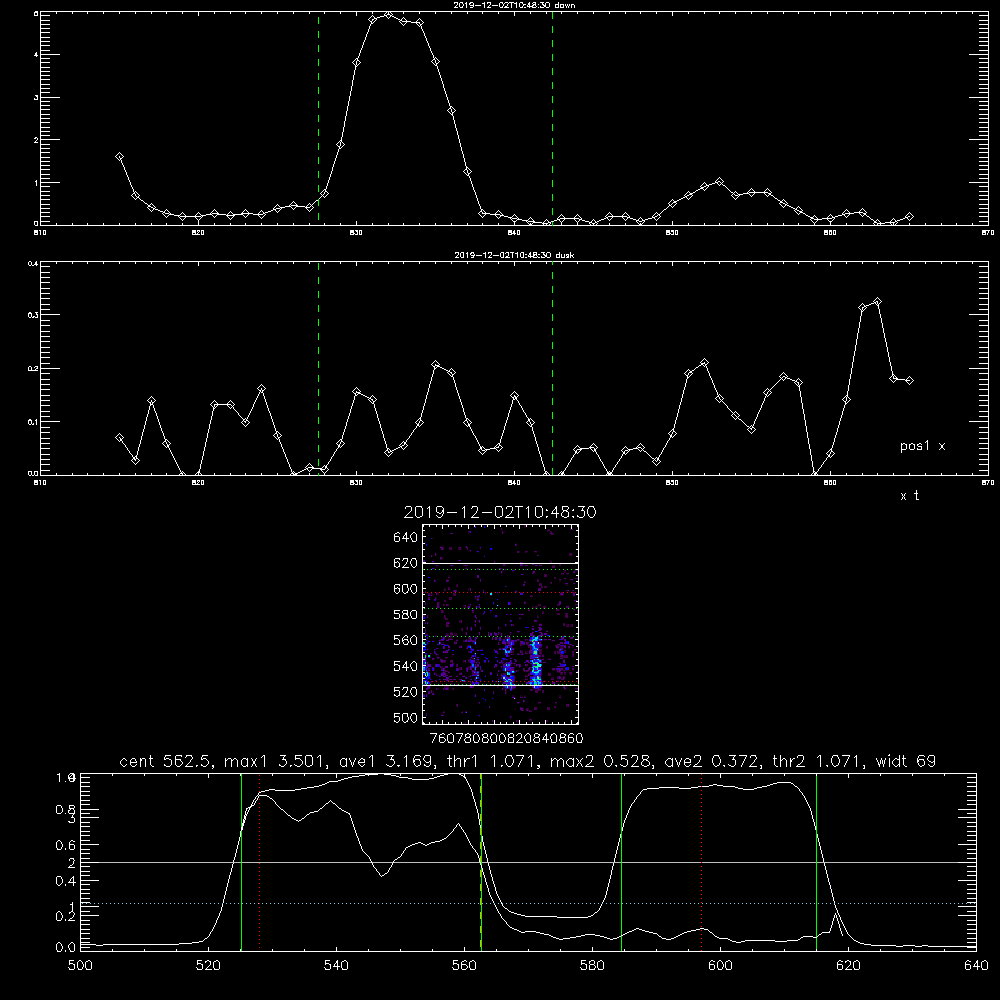1000x1000 pixels.
Task: Click the '640' label on heat map y-axis
Action: [x=406, y=538]
